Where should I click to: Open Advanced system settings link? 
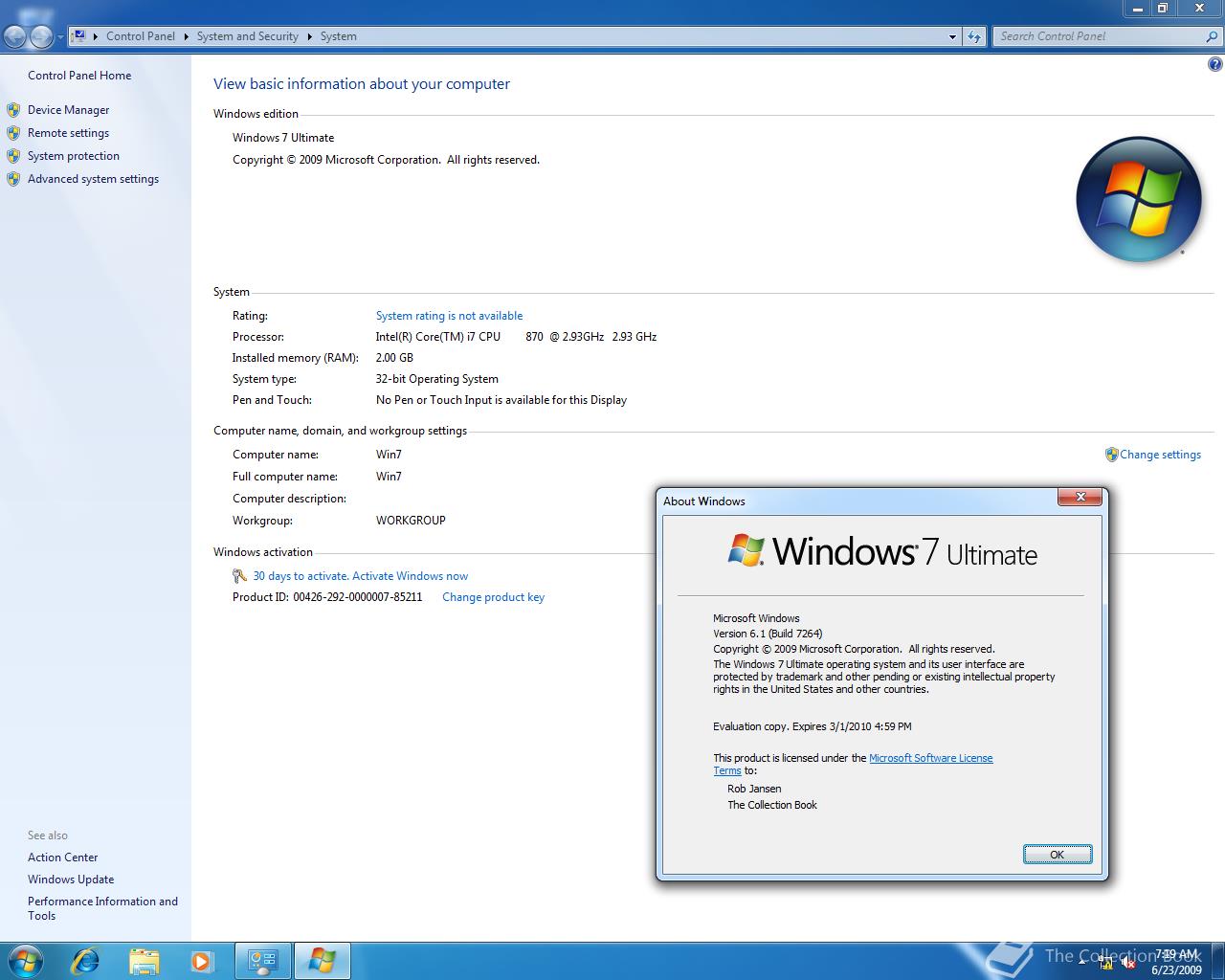tap(93, 179)
